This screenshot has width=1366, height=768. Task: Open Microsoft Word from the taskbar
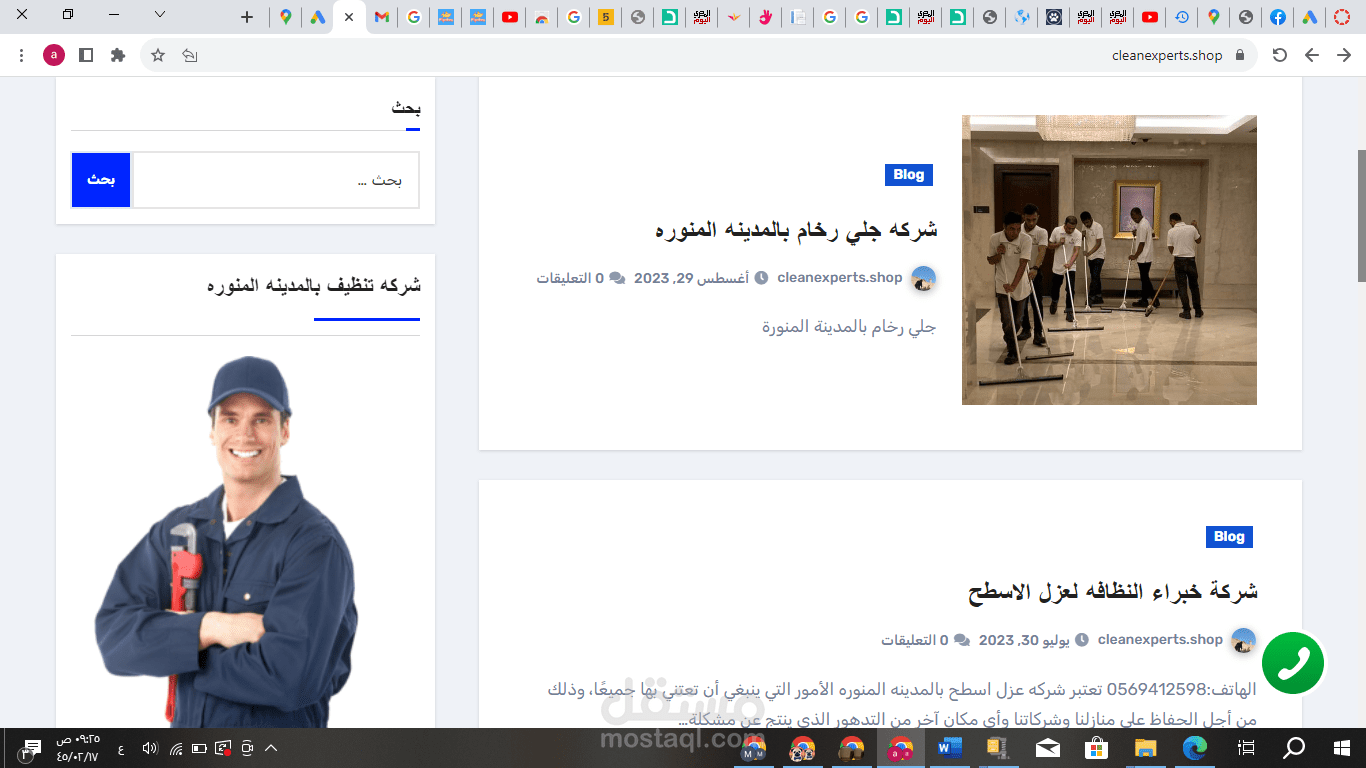coord(949,748)
